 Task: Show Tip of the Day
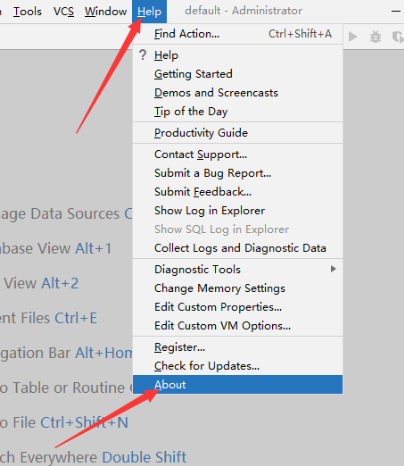(238, 111)
